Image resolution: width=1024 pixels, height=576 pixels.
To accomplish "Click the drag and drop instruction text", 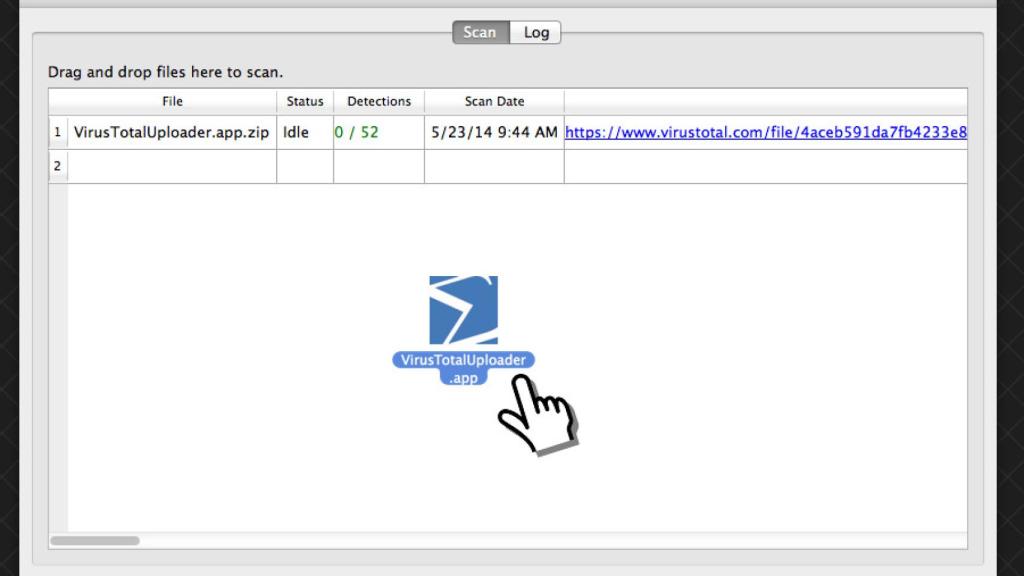I will 166,72.
